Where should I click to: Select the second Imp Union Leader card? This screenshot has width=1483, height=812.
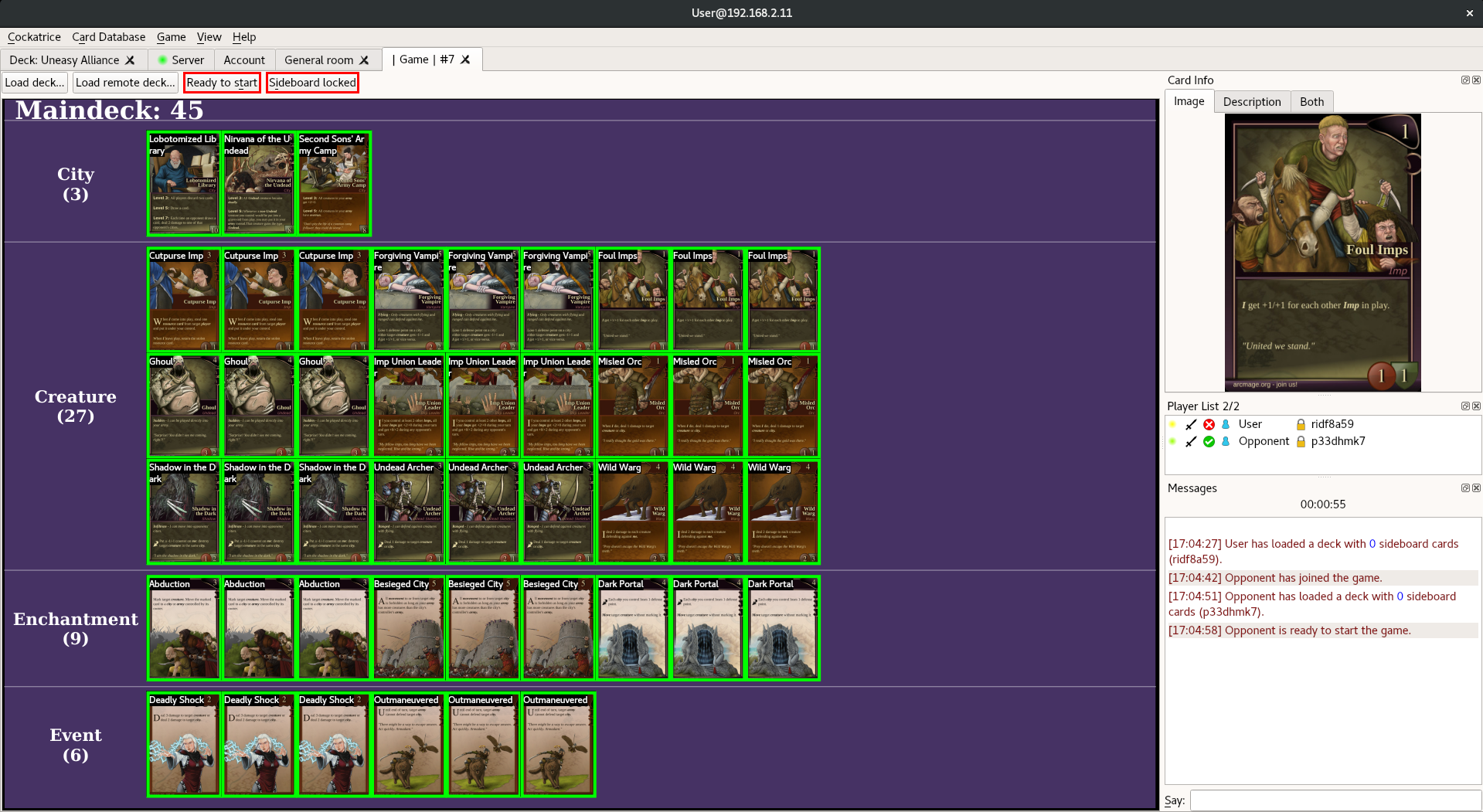point(483,406)
